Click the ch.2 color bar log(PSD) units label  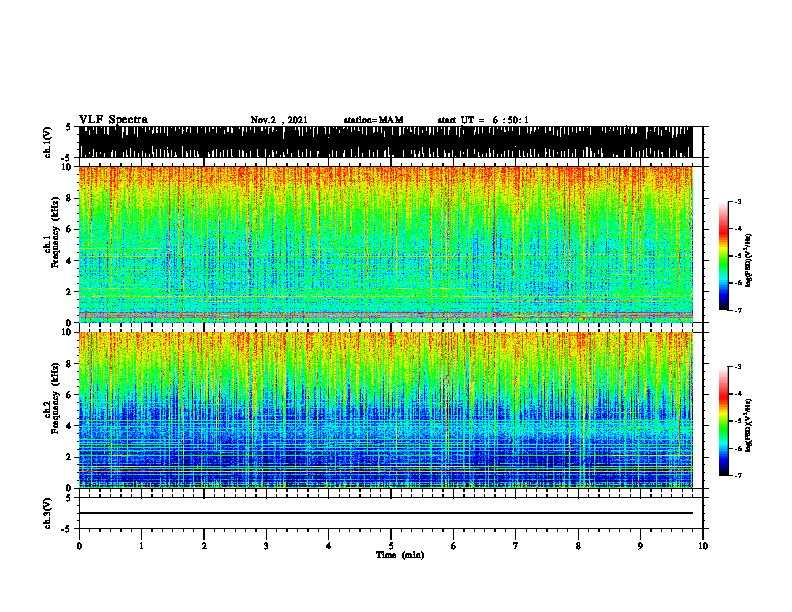[749, 425]
